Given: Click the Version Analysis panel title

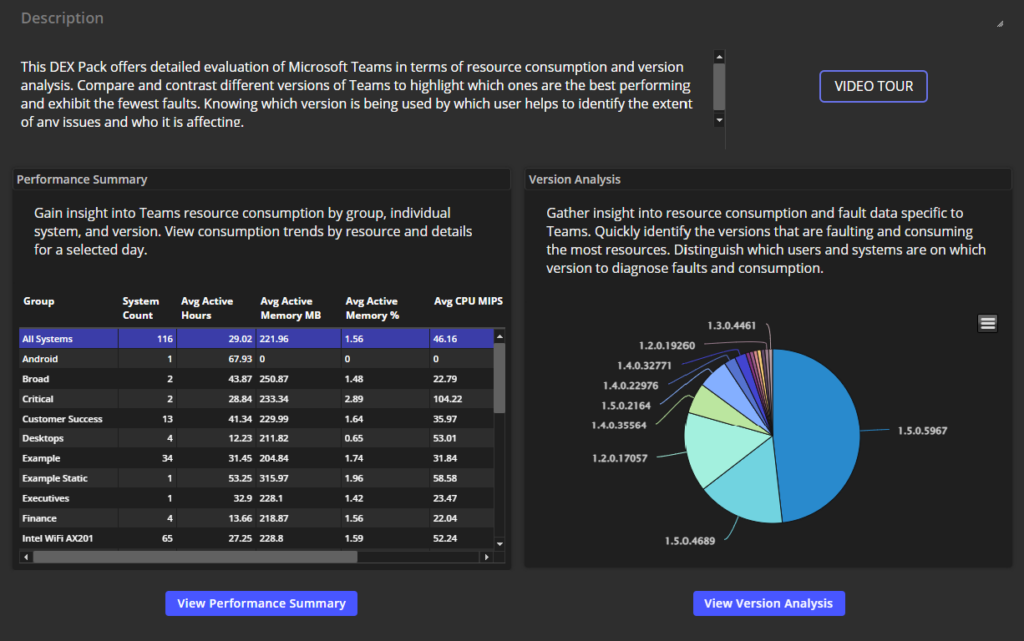Looking at the screenshot, I should 575,180.
